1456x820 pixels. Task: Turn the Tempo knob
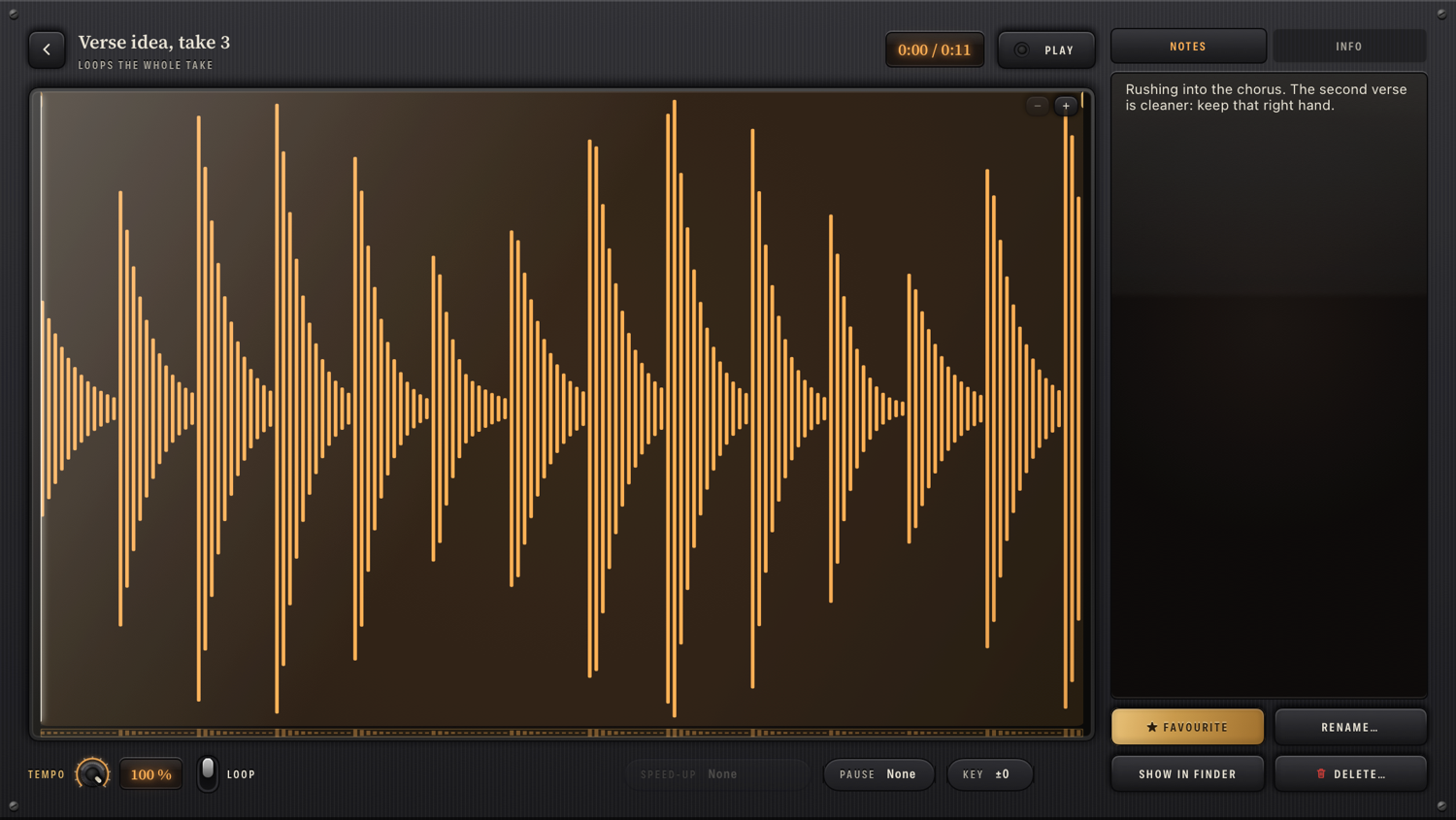click(x=92, y=773)
